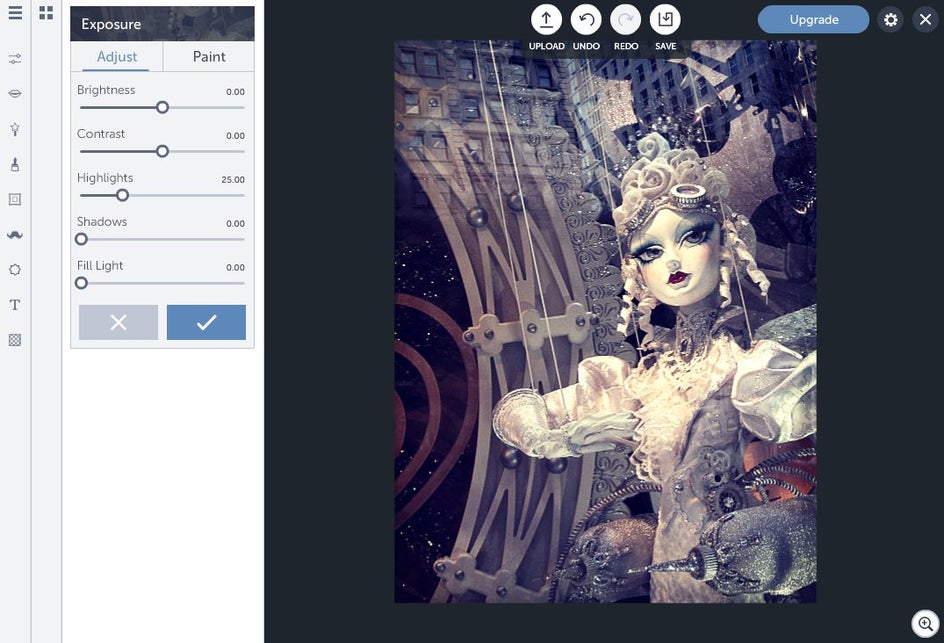
Task: Undo the last edit
Action: tap(586, 19)
